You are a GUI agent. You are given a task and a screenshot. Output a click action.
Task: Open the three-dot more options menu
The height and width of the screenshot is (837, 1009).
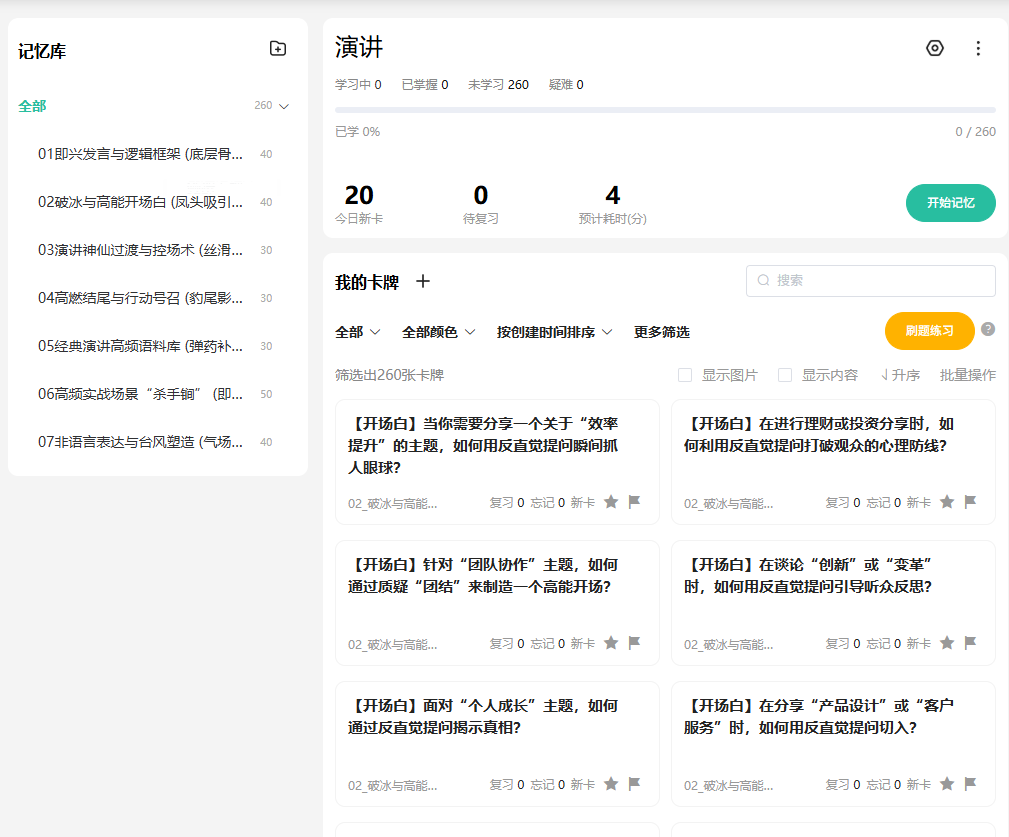click(x=977, y=48)
